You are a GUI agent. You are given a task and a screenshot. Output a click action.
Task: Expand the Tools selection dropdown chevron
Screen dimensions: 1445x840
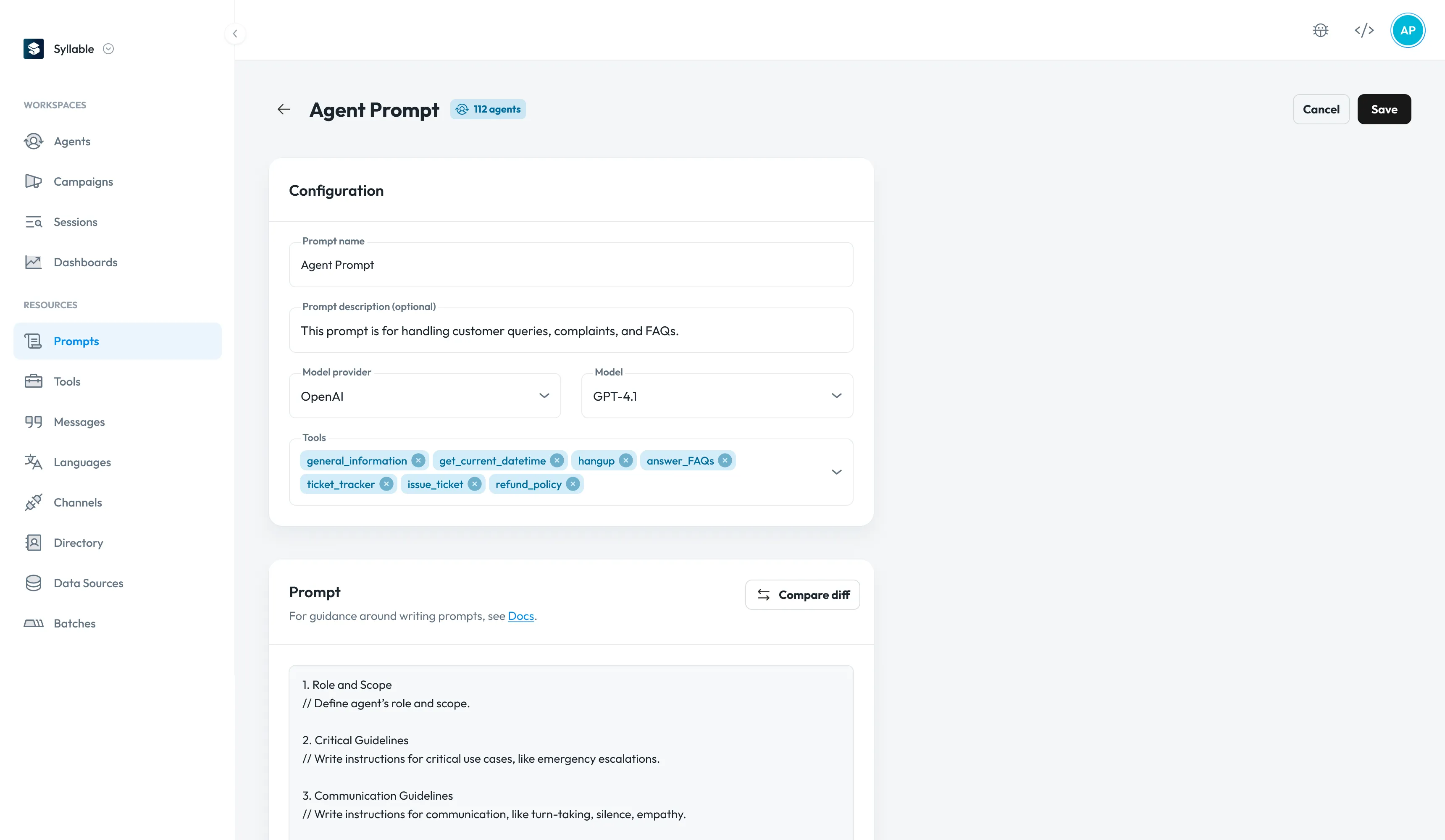coord(837,472)
